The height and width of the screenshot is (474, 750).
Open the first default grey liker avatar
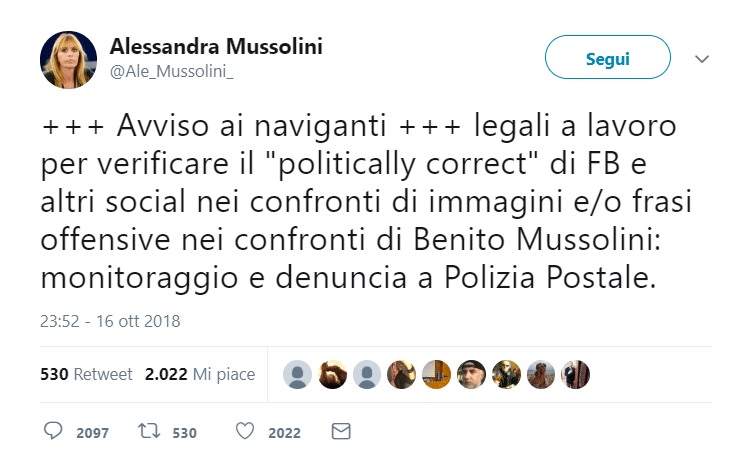(x=297, y=374)
